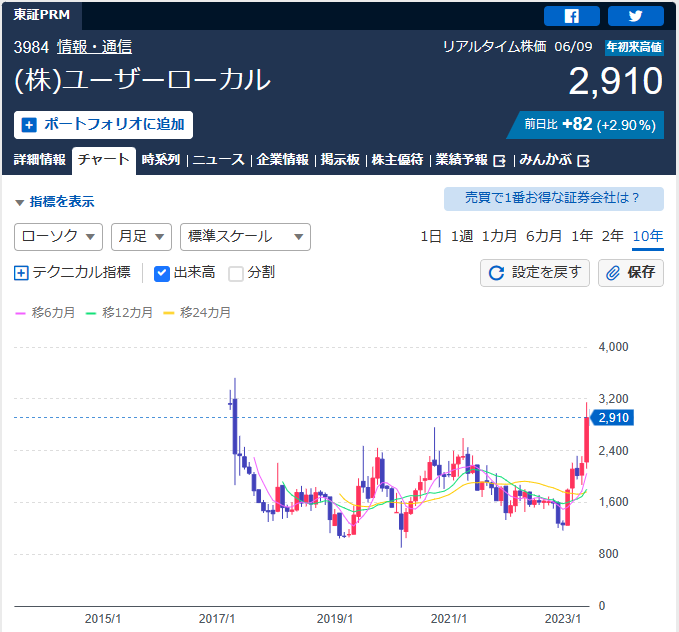Click the 2,910 price marker on chart axis
This screenshot has width=679, height=632.
coord(612,418)
